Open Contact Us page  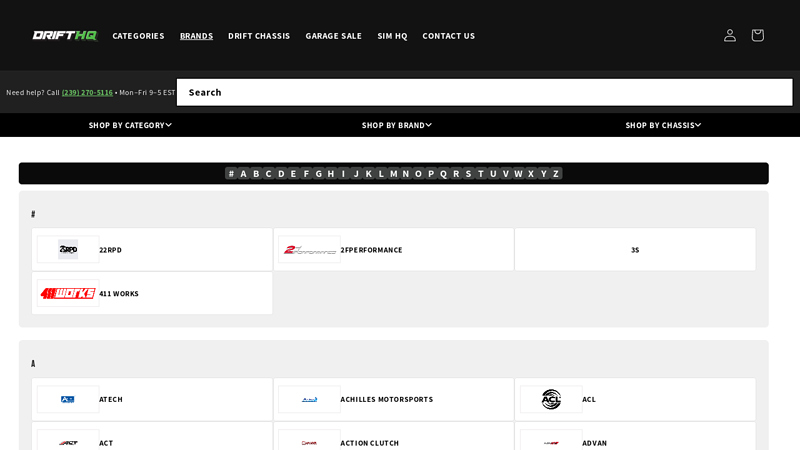click(x=448, y=36)
